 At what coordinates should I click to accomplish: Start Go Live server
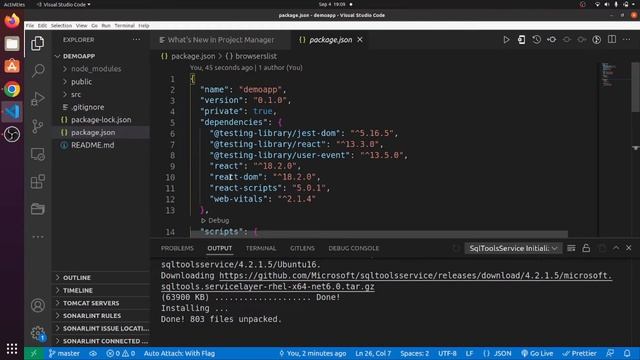click(537, 353)
